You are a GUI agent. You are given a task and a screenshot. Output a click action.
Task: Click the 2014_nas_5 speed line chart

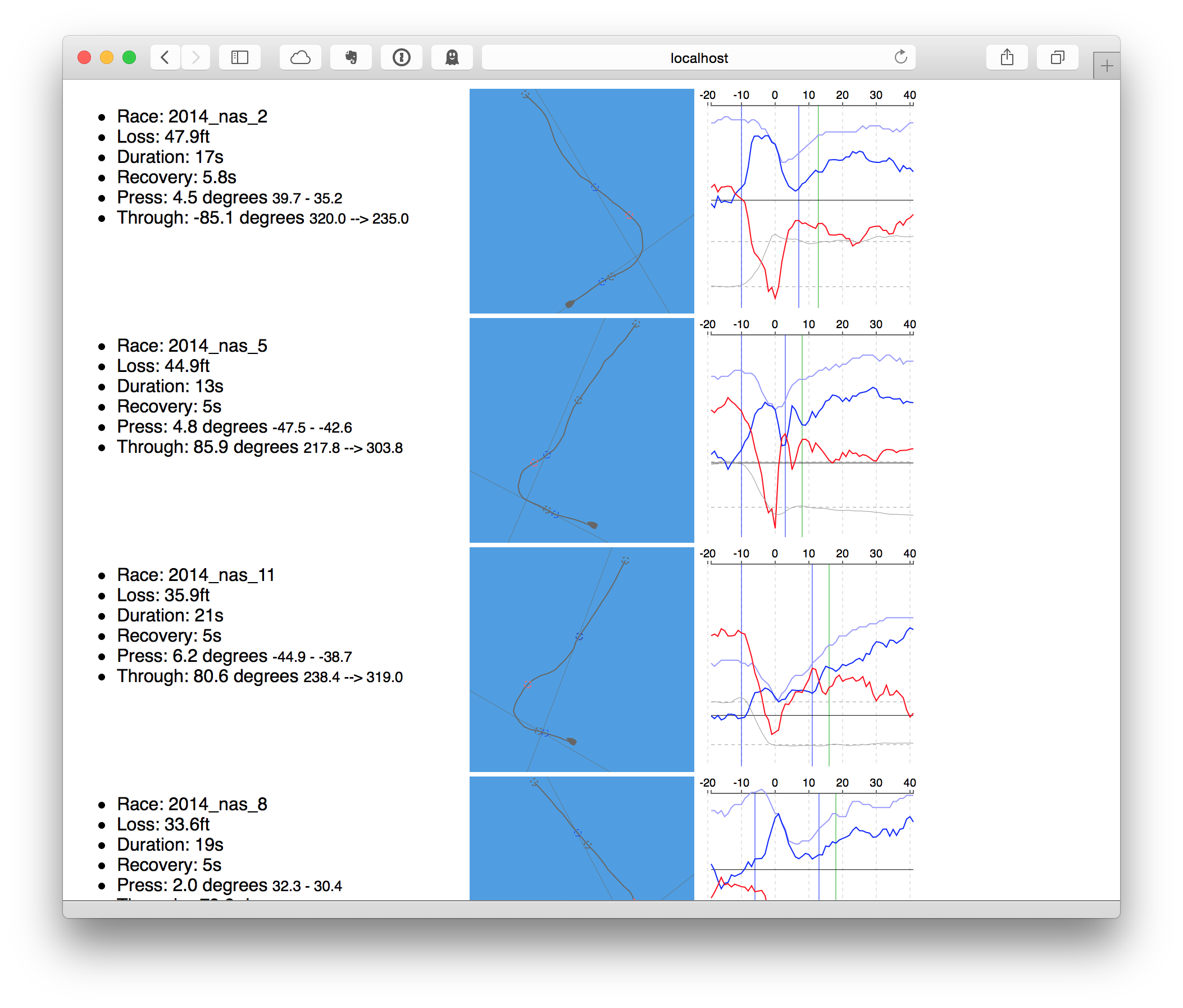pos(809,434)
